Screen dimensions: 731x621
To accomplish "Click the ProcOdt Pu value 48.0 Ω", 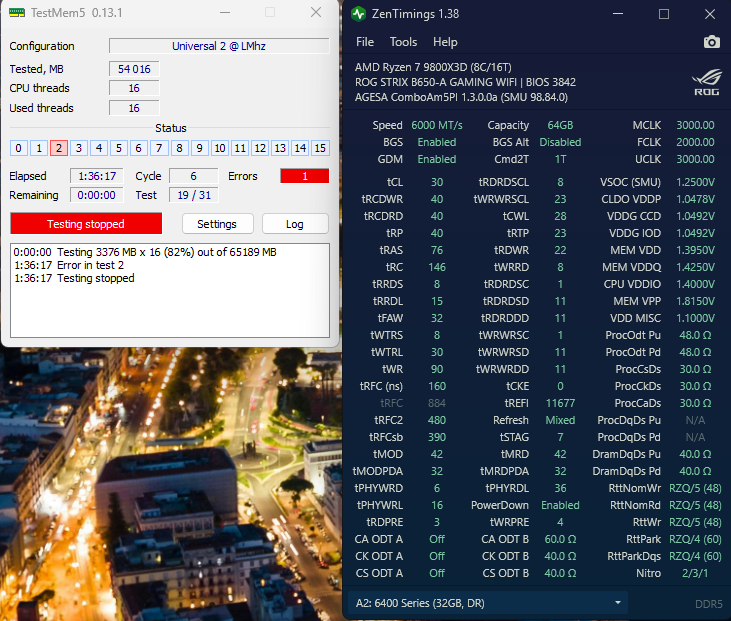I will click(x=695, y=335).
